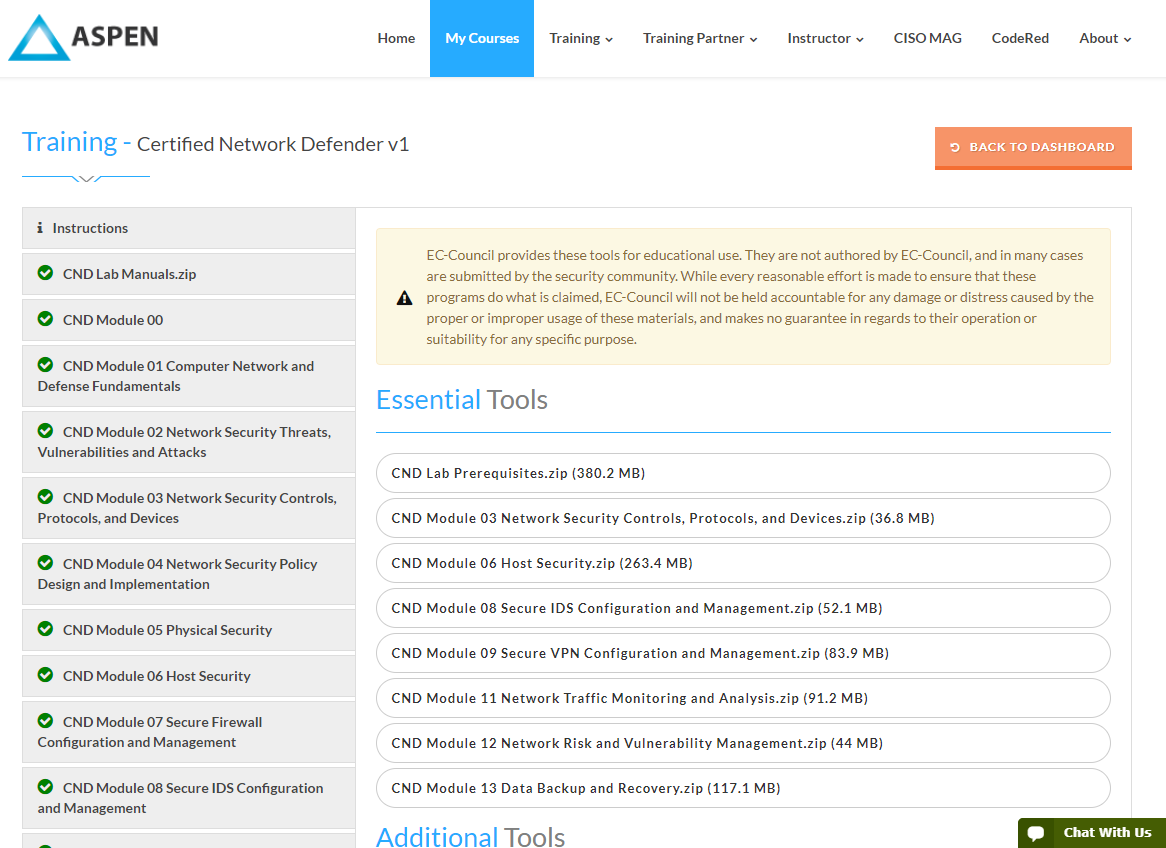
Task: Click the Additional Tools heading
Action: coord(471,837)
